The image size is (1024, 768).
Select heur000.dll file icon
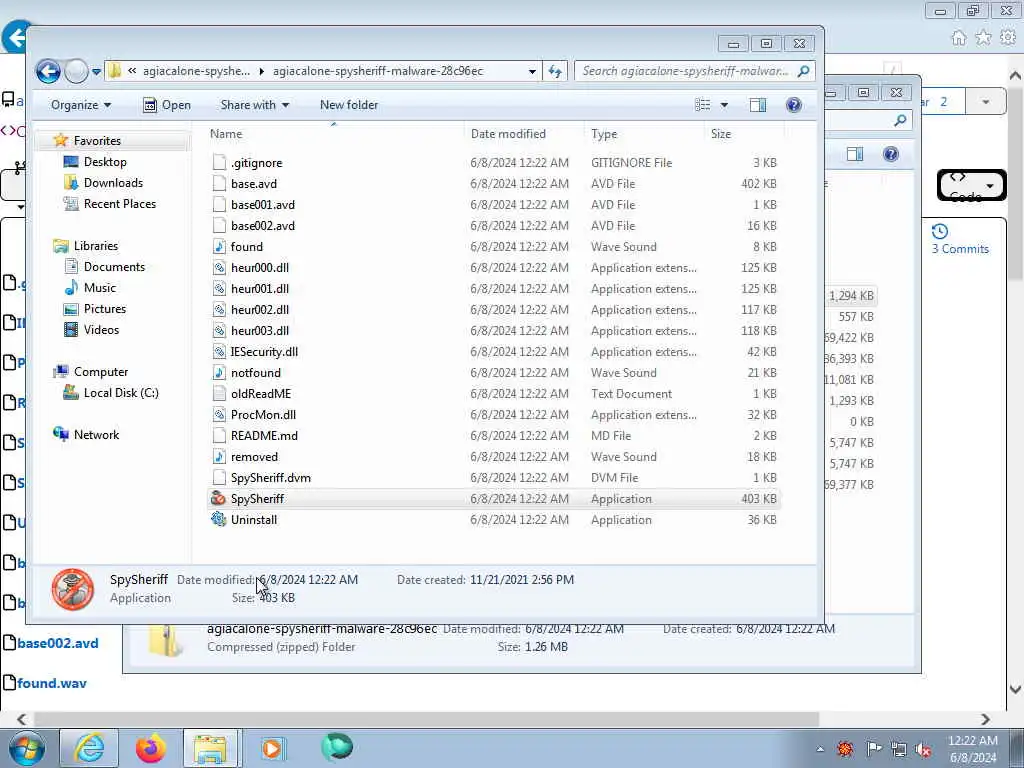coord(219,267)
